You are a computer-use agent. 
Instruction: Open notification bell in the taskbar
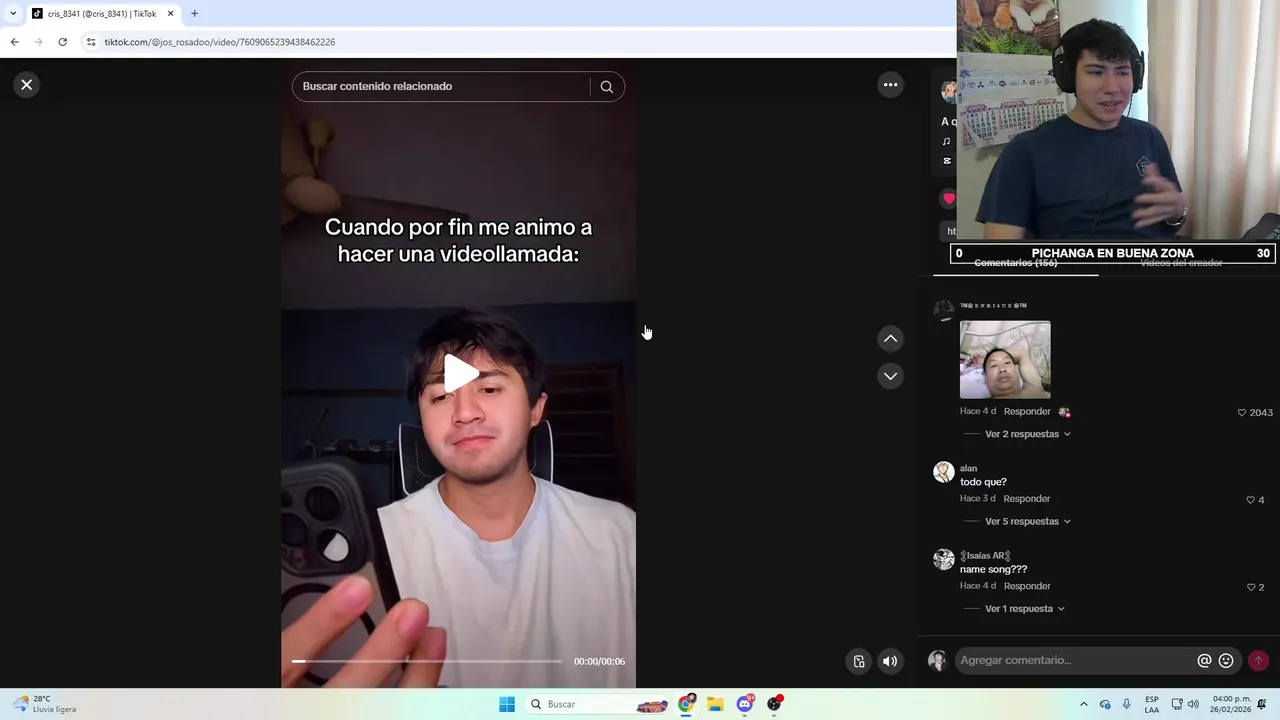tap(1262, 704)
